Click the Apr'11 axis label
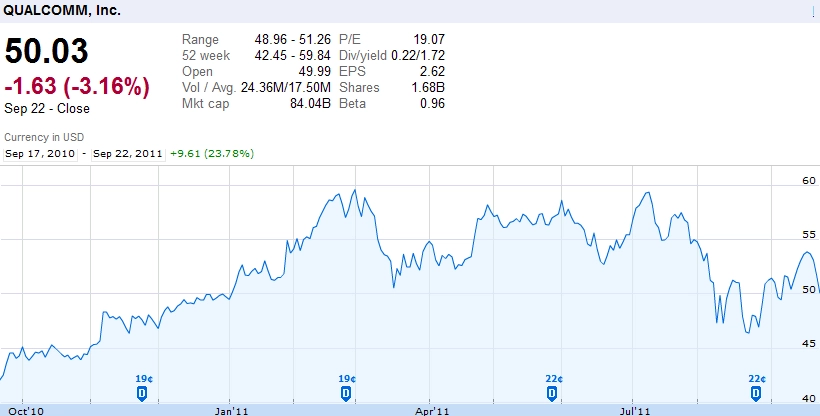Viewport: 820px width, 416px height. point(432,411)
